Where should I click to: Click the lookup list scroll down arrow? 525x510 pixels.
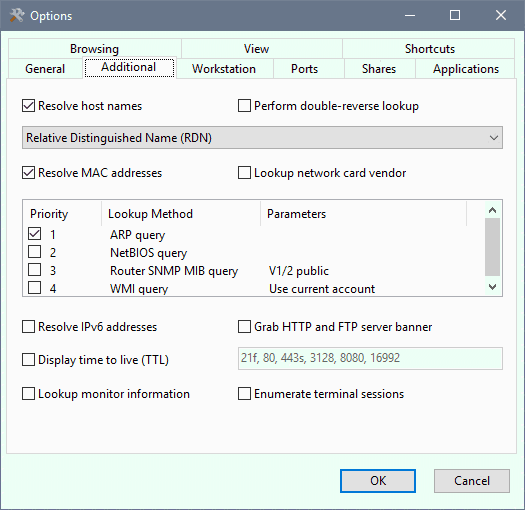point(493,287)
